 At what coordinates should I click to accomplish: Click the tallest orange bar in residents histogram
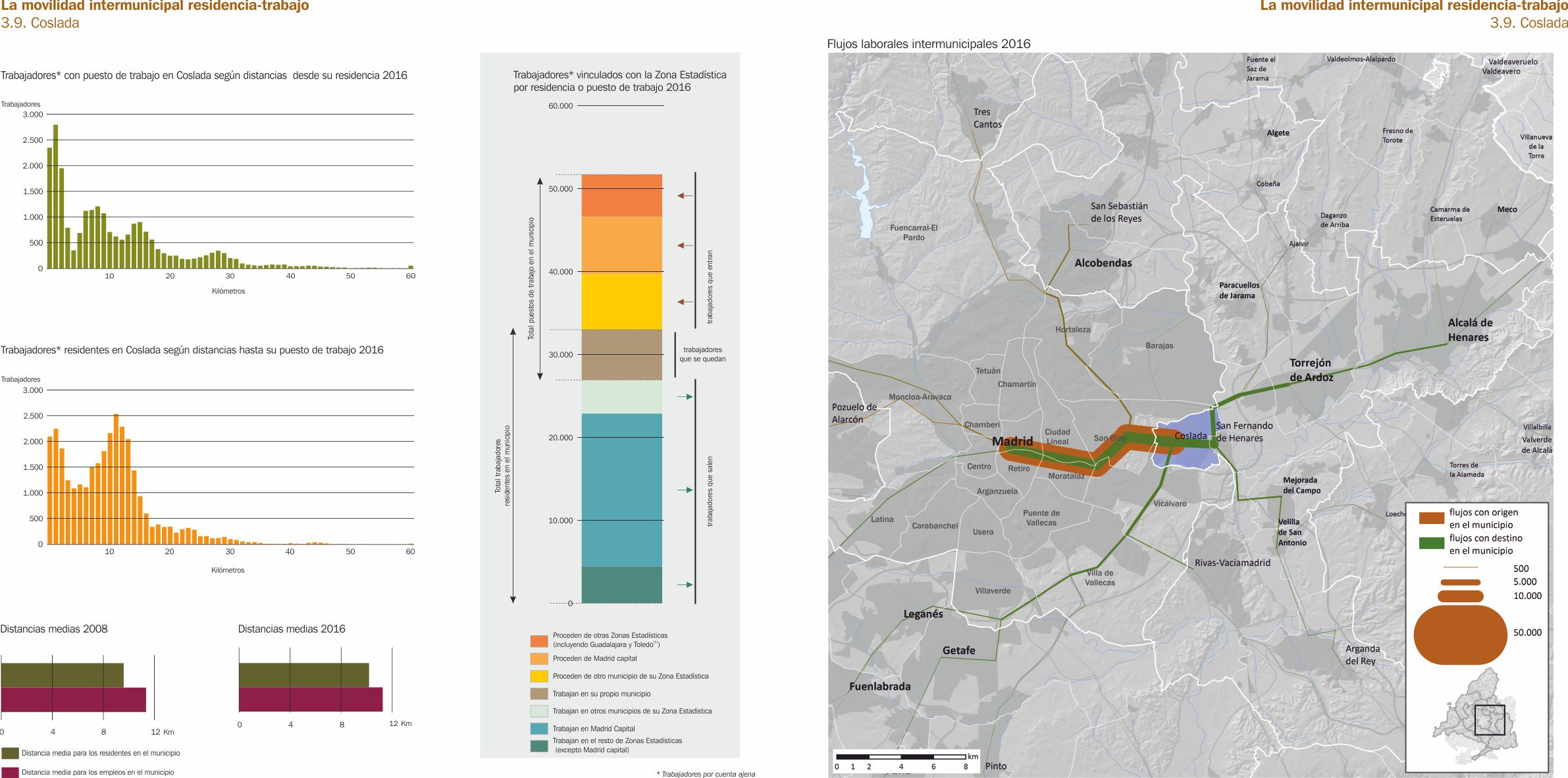point(117,479)
